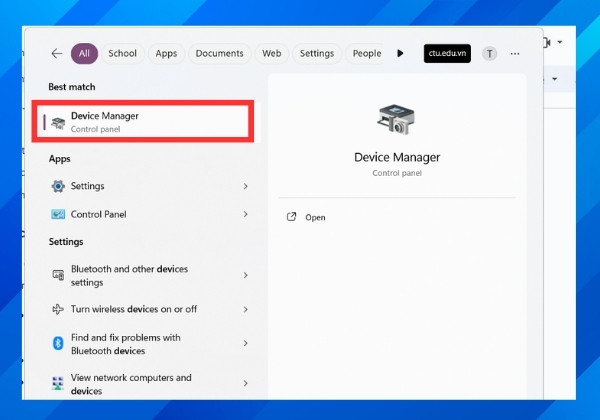Expand Find and fix Bluetooth problems chevron
The image size is (600, 420).
tap(246, 343)
